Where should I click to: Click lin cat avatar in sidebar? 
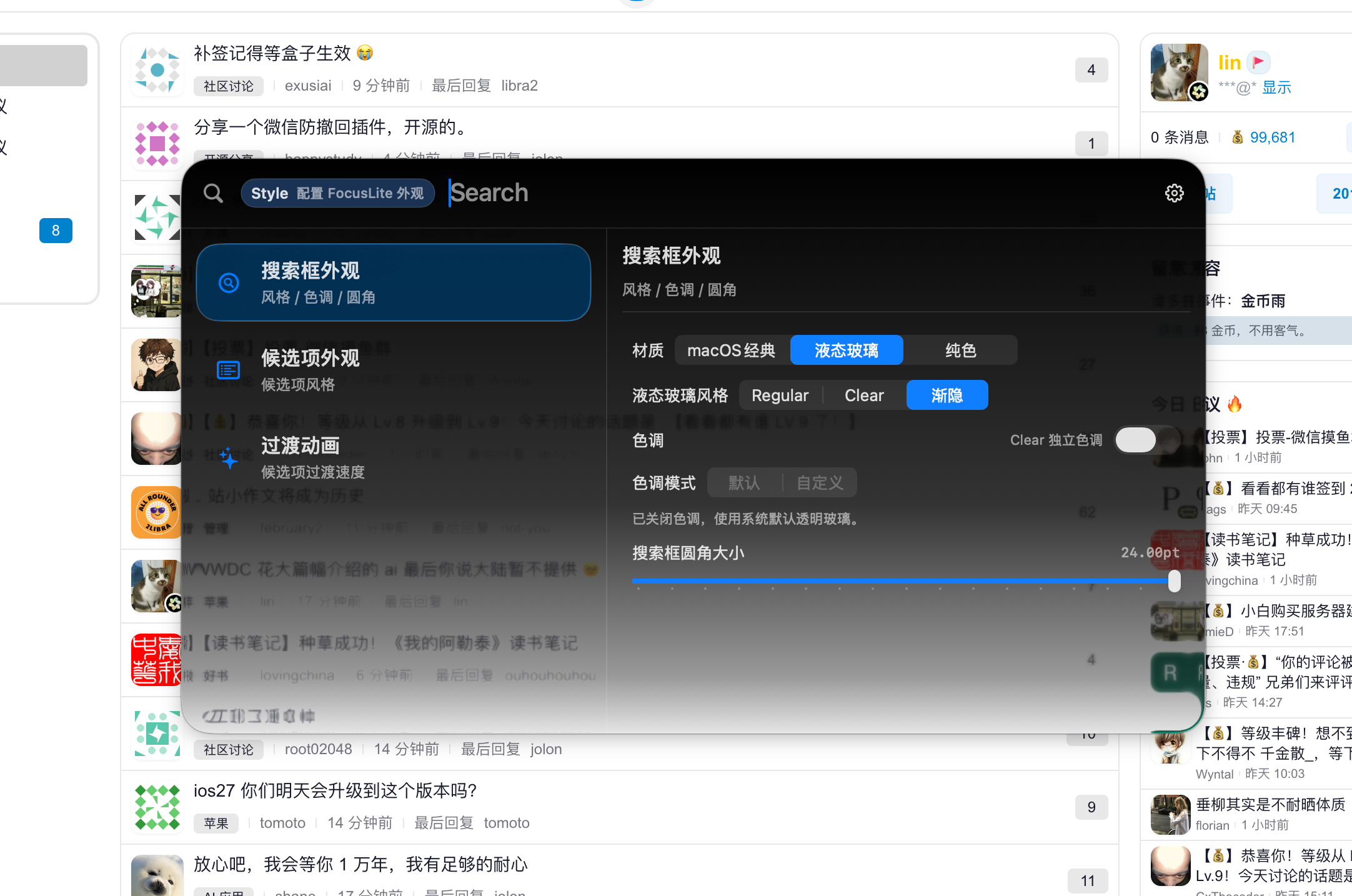click(x=1179, y=72)
